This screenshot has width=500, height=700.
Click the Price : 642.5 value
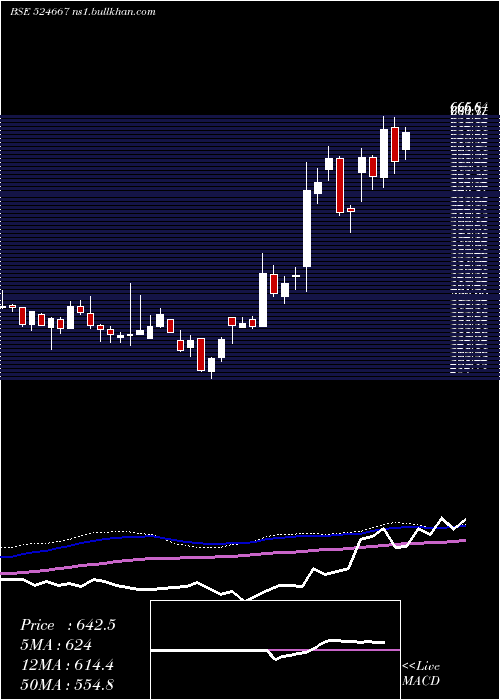pyautogui.click(x=68, y=625)
